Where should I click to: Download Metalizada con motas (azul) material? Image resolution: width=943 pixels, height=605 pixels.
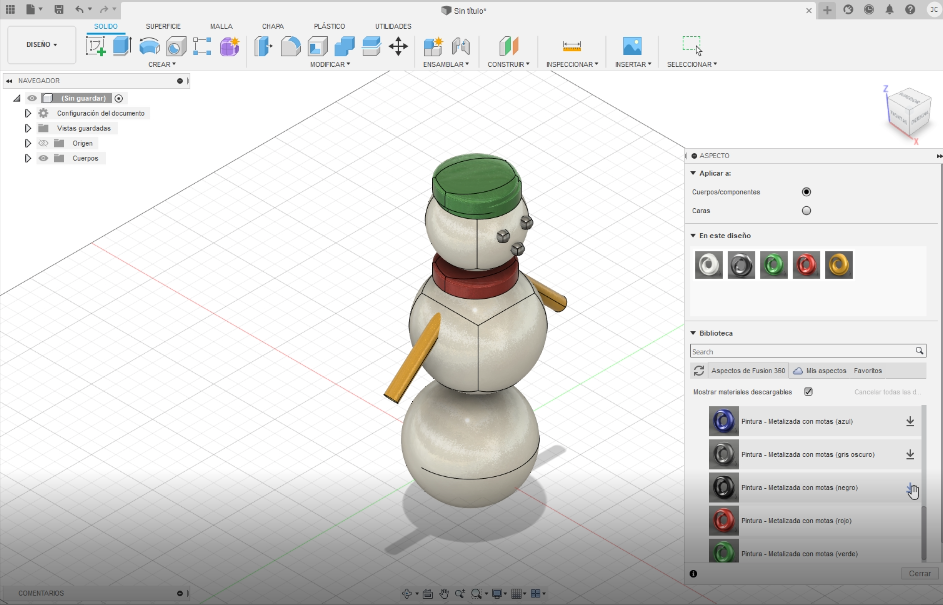910,422
